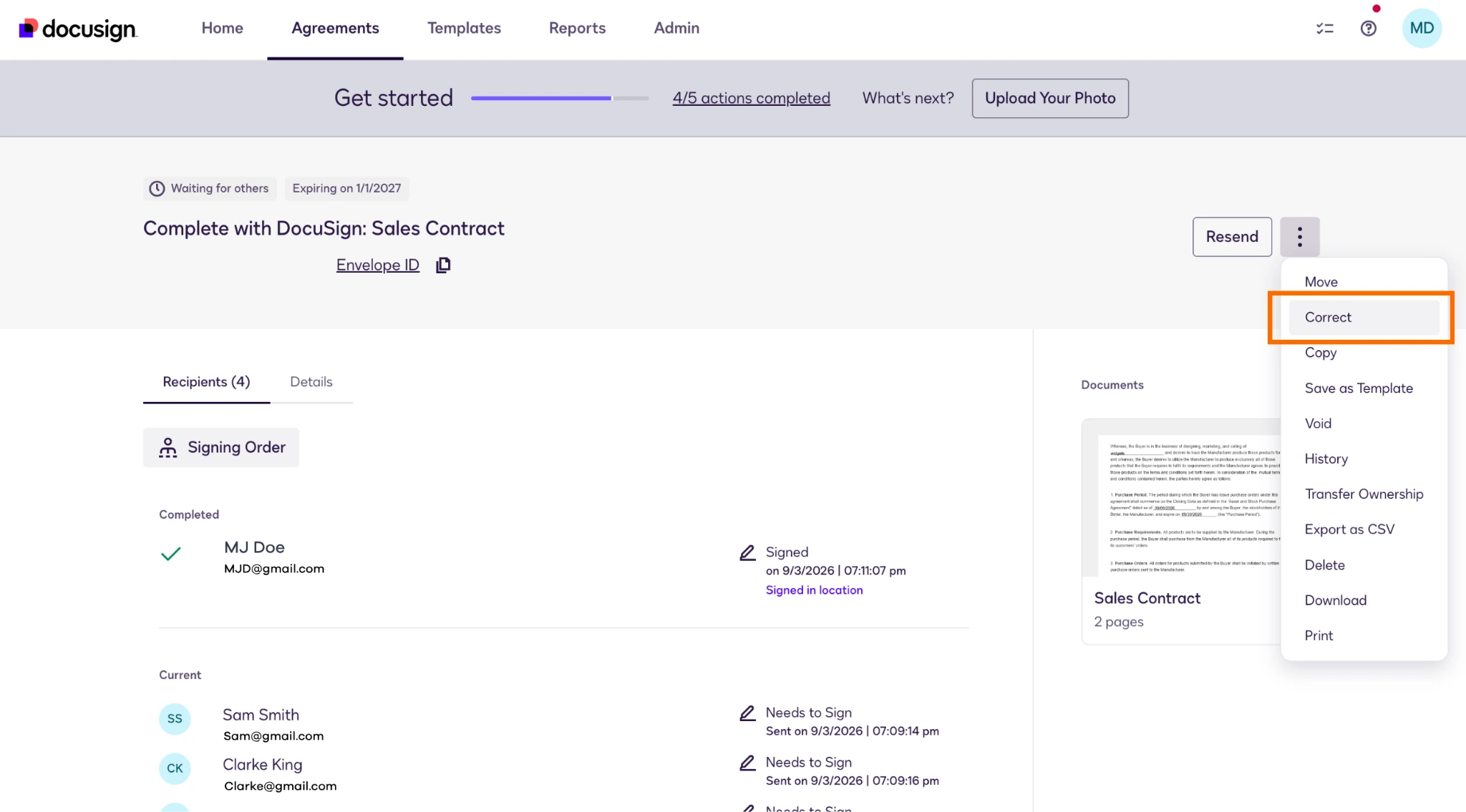Click the green checkmark beside MJ Doe
Screen dimensions: 1466x812
[x=171, y=554]
